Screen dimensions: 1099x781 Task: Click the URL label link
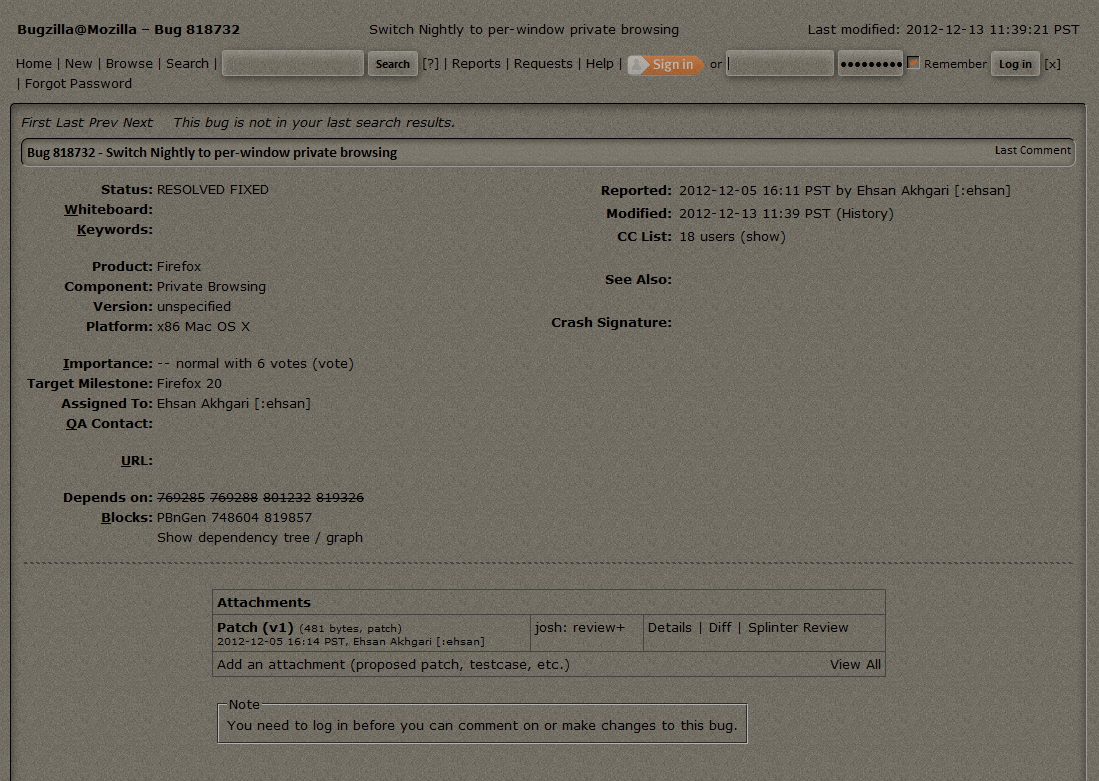pyautogui.click(x=137, y=461)
